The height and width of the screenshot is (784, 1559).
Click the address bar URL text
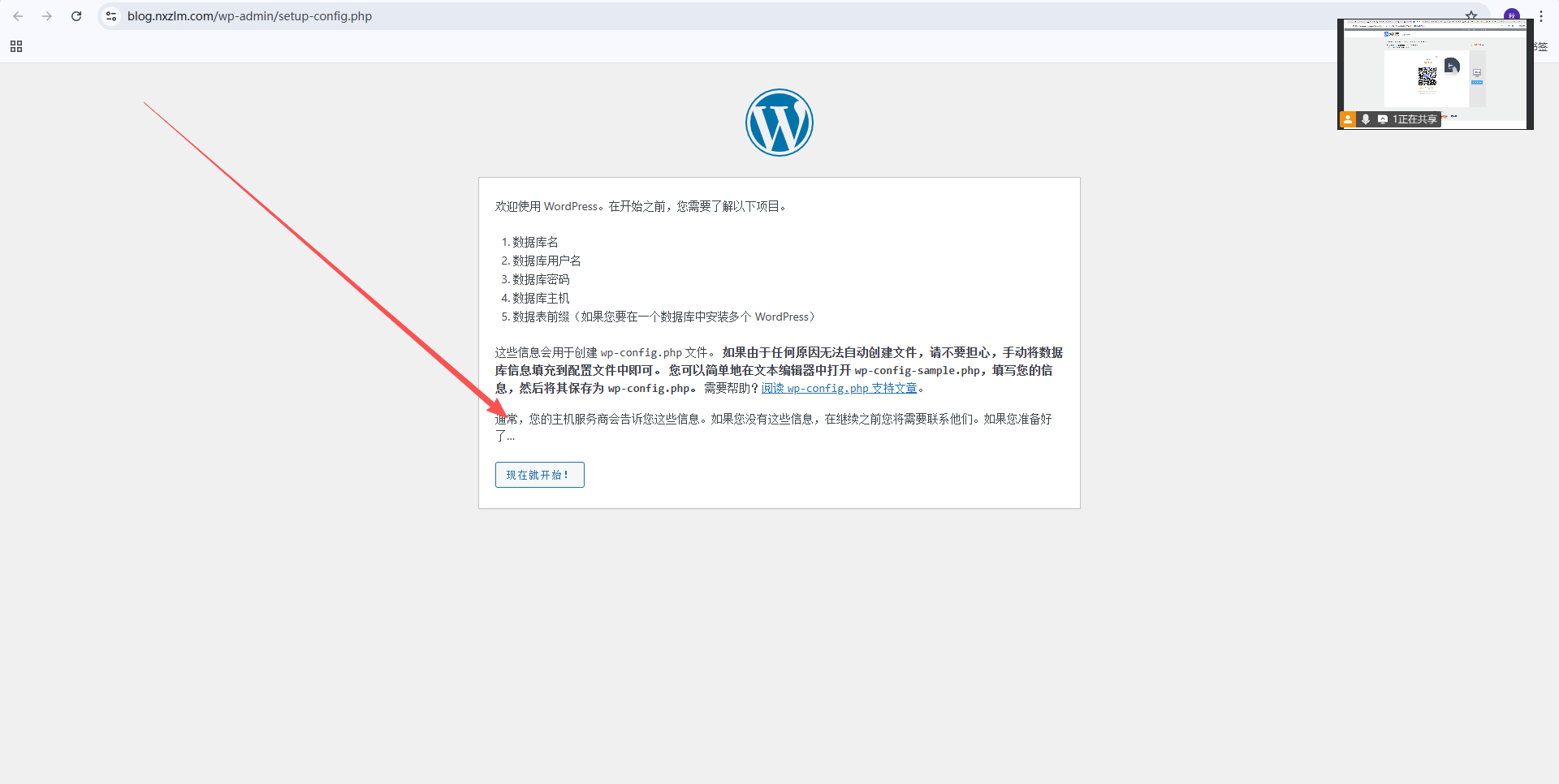249,16
